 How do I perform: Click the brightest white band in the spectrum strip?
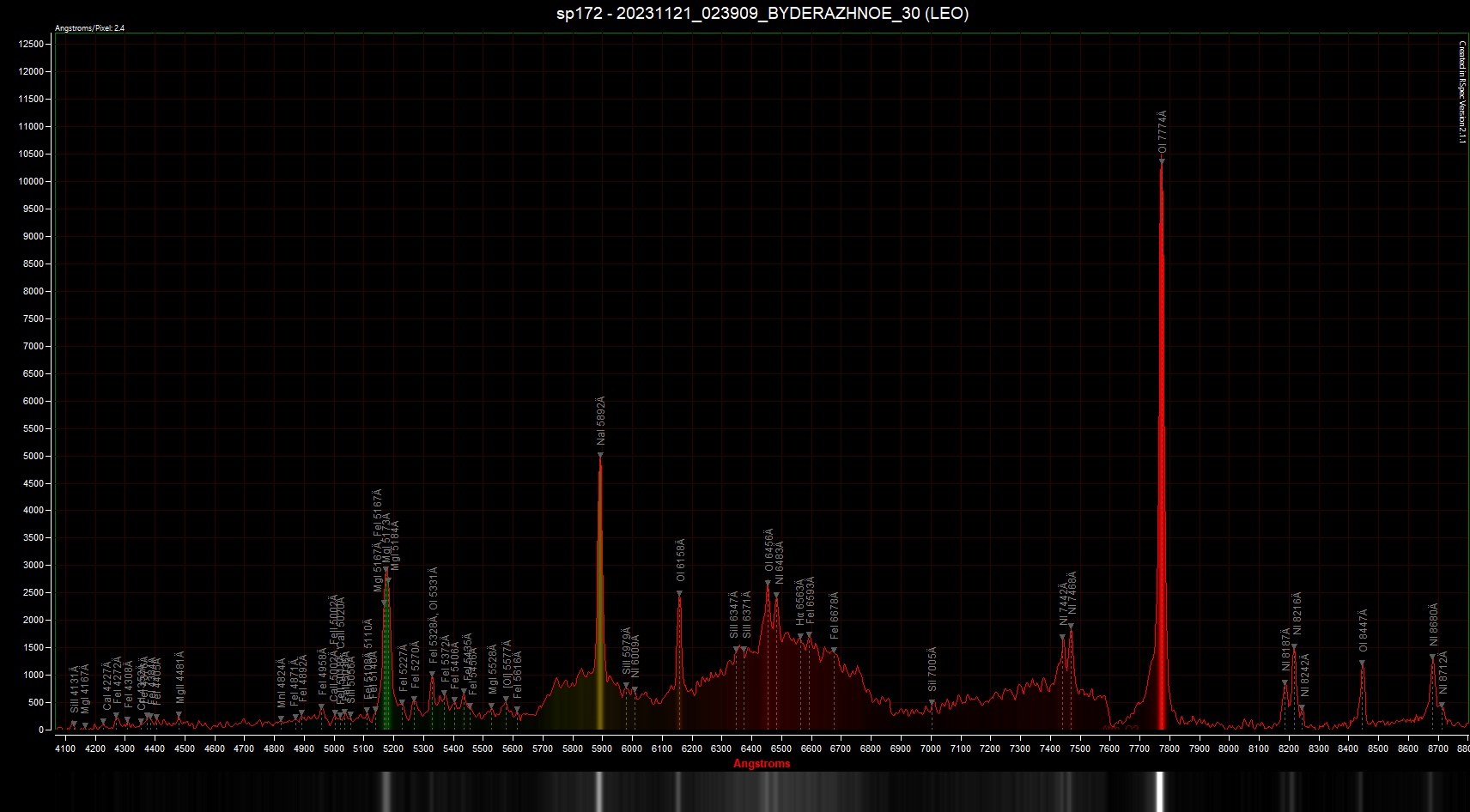tap(1160, 791)
